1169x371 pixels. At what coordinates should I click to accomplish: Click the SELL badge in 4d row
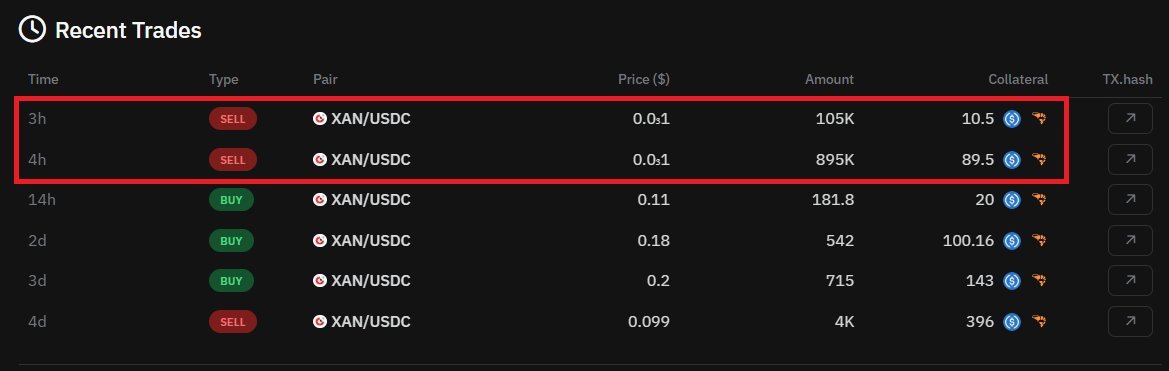pos(233,322)
